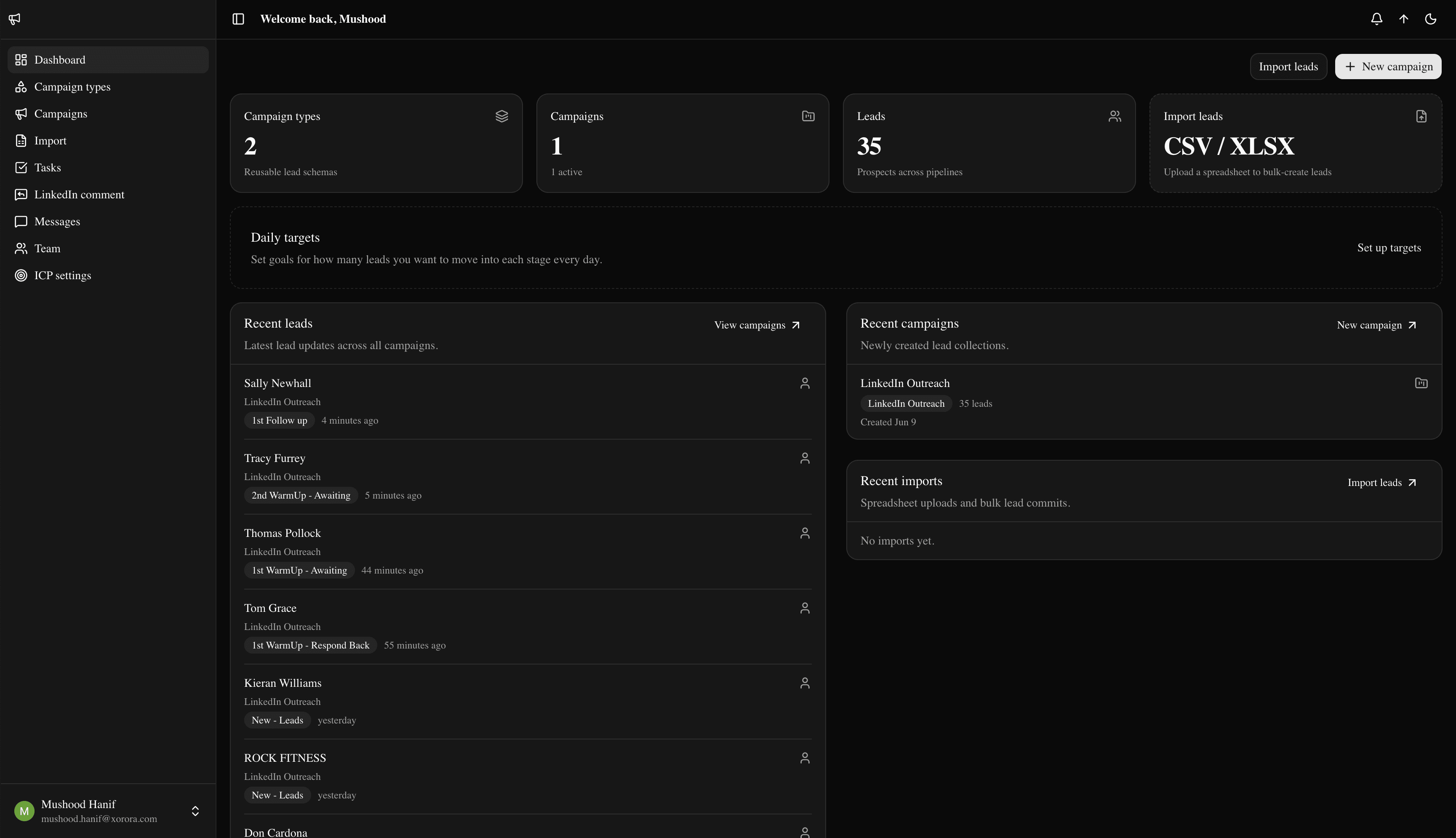
Task: Click the New campaign button at top
Action: click(1388, 67)
